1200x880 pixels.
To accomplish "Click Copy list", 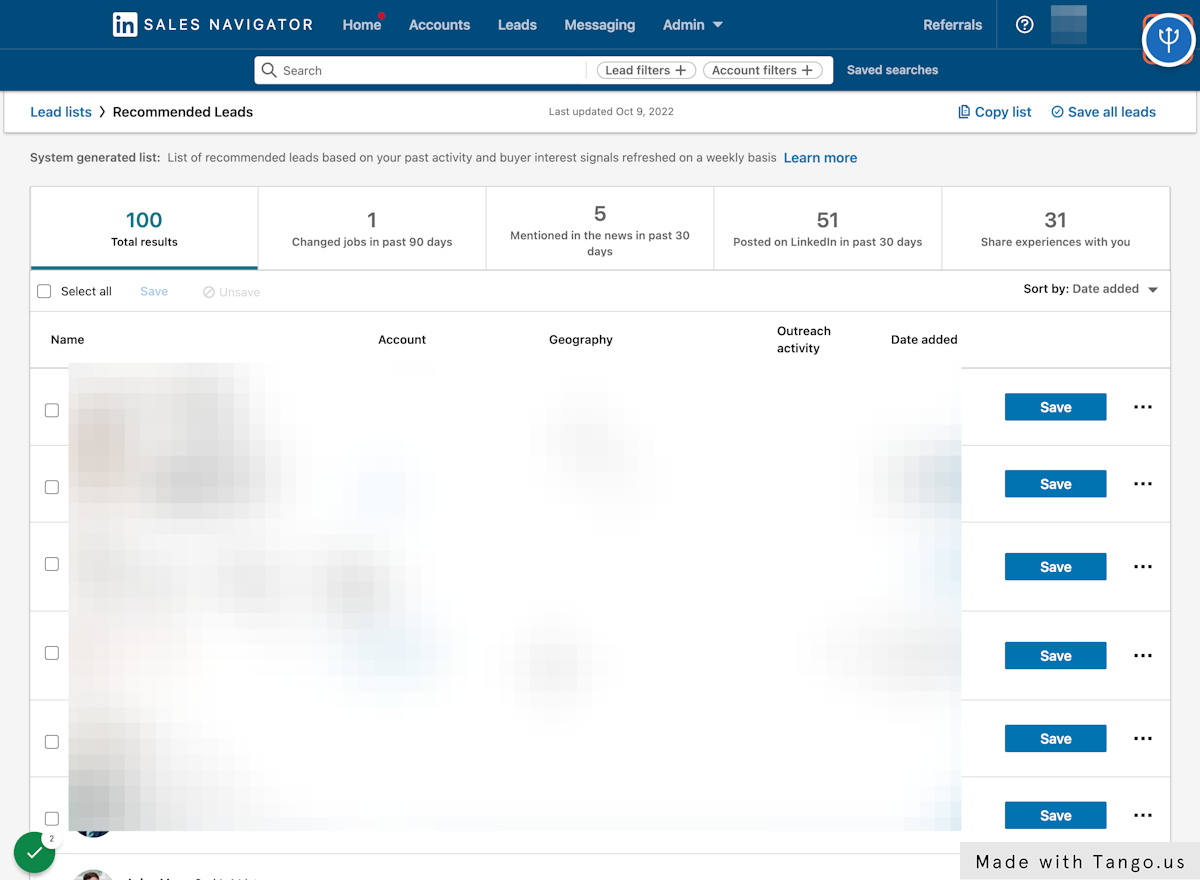I will point(995,112).
